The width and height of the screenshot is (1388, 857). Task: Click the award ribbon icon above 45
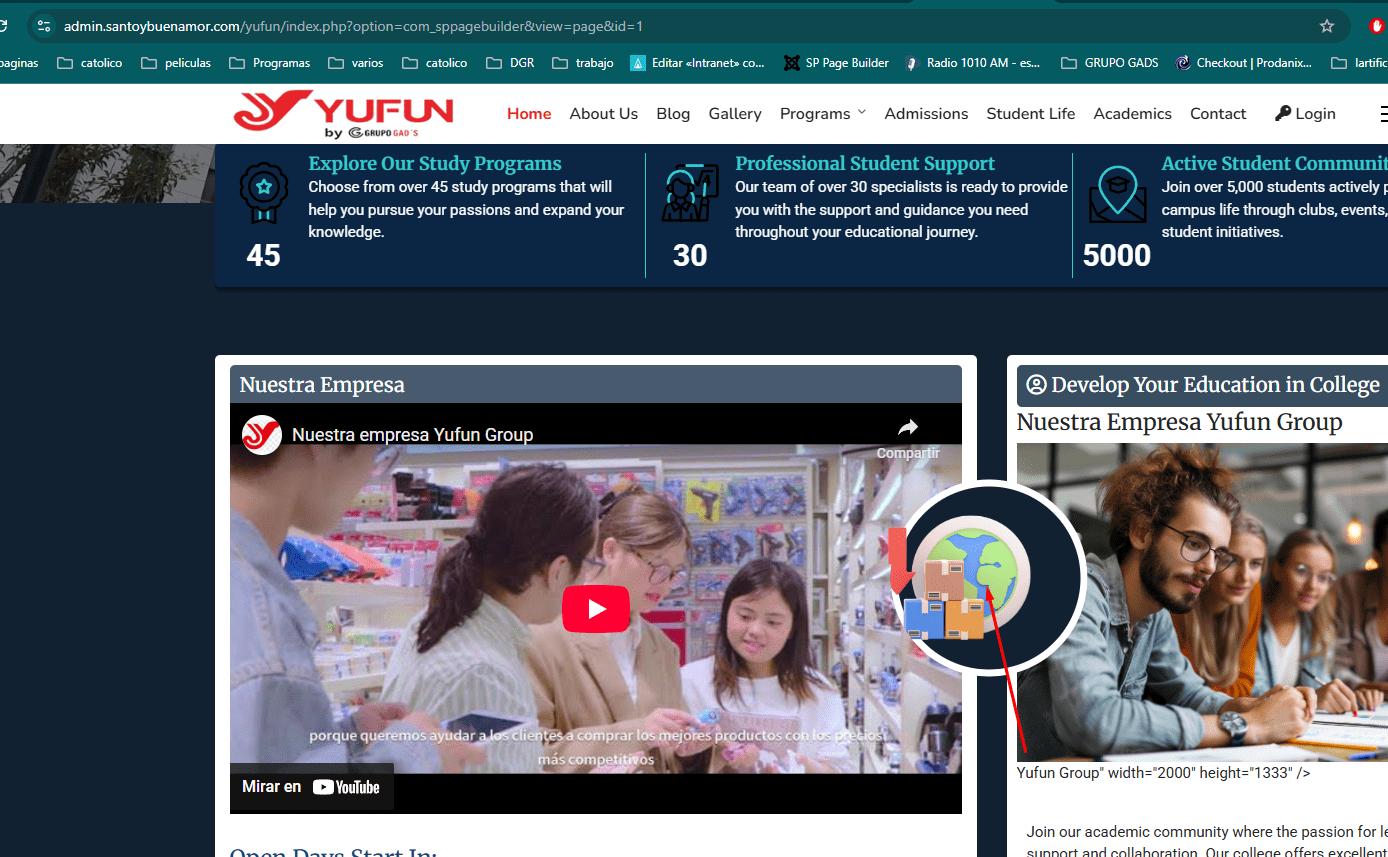264,193
